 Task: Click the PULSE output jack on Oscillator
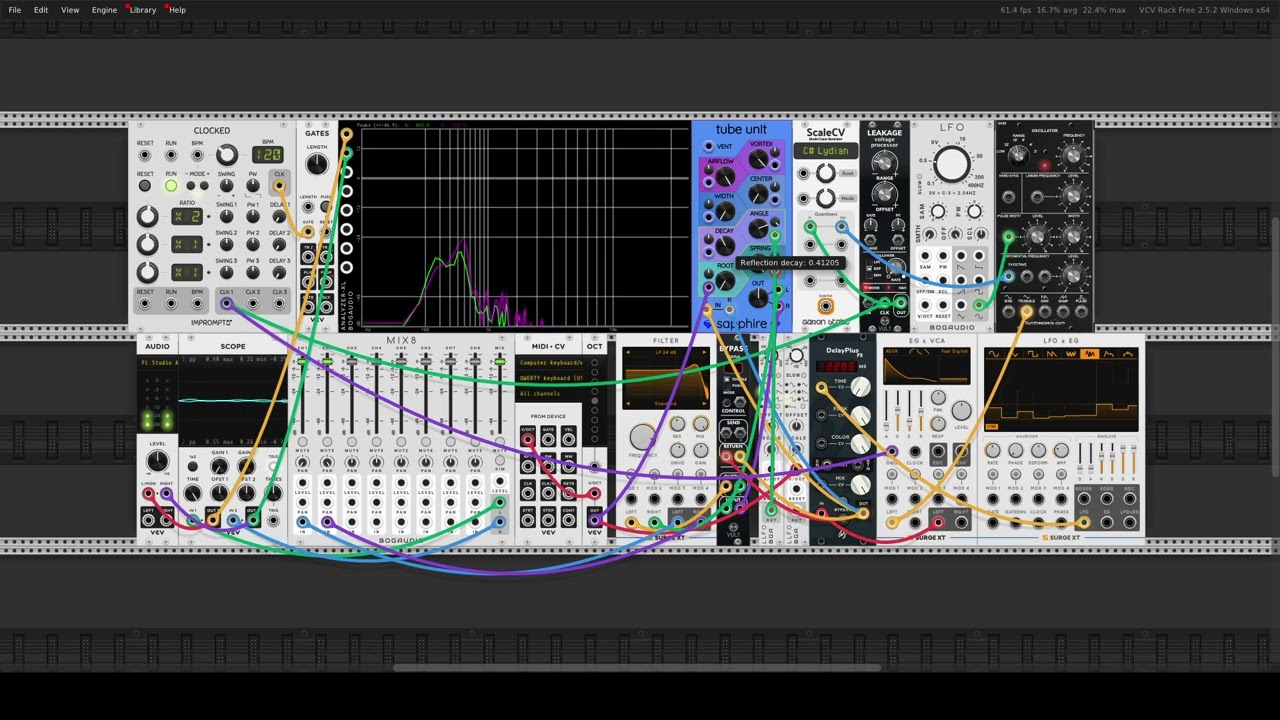[1082, 312]
